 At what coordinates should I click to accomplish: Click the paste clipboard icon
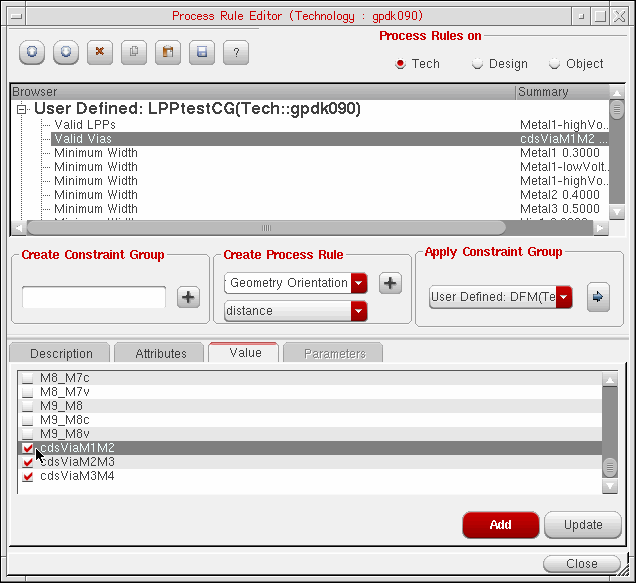(167, 51)
